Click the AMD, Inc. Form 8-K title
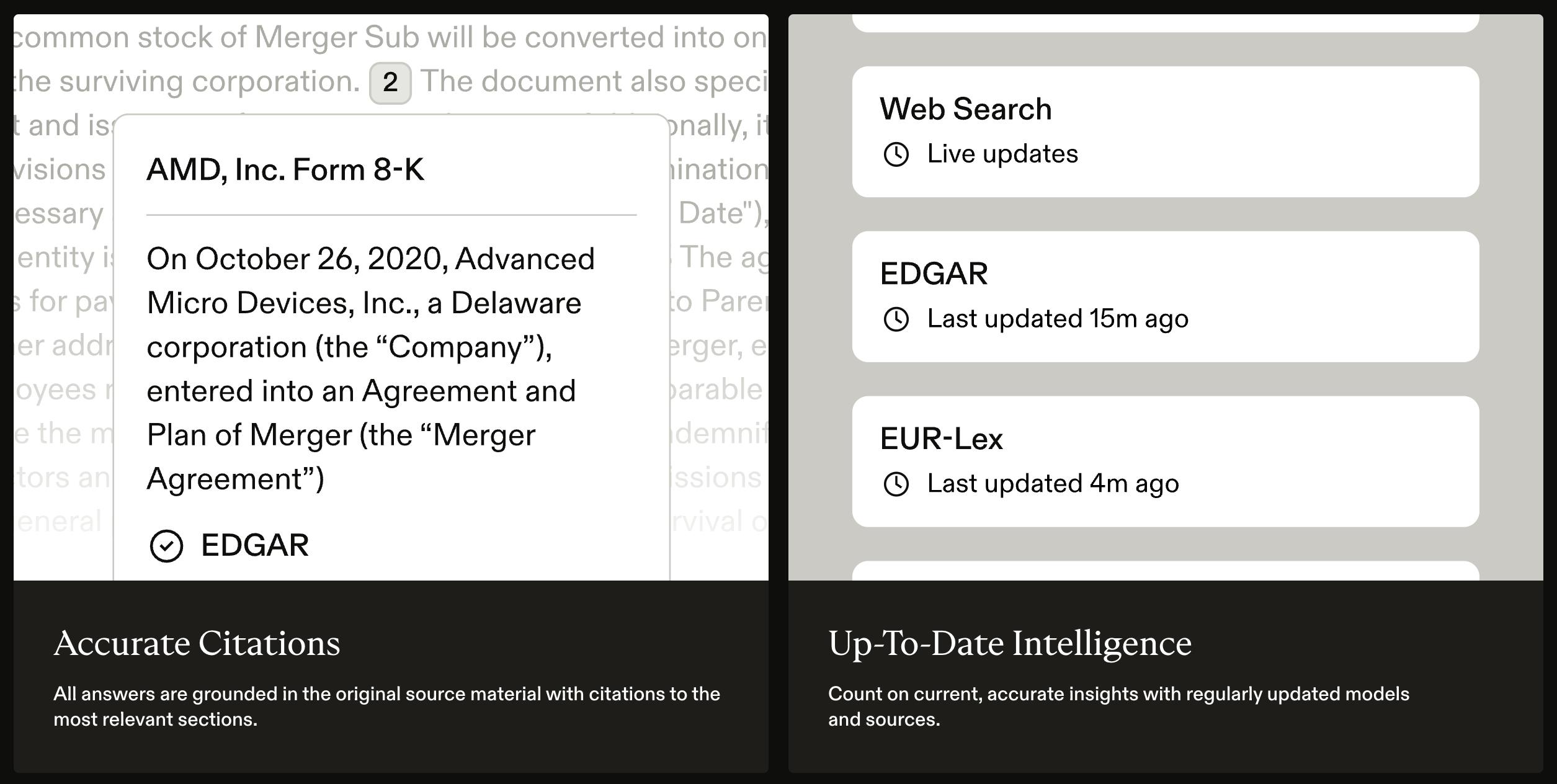This screenshot has height=784, width=1557. [x=285, y=169]
